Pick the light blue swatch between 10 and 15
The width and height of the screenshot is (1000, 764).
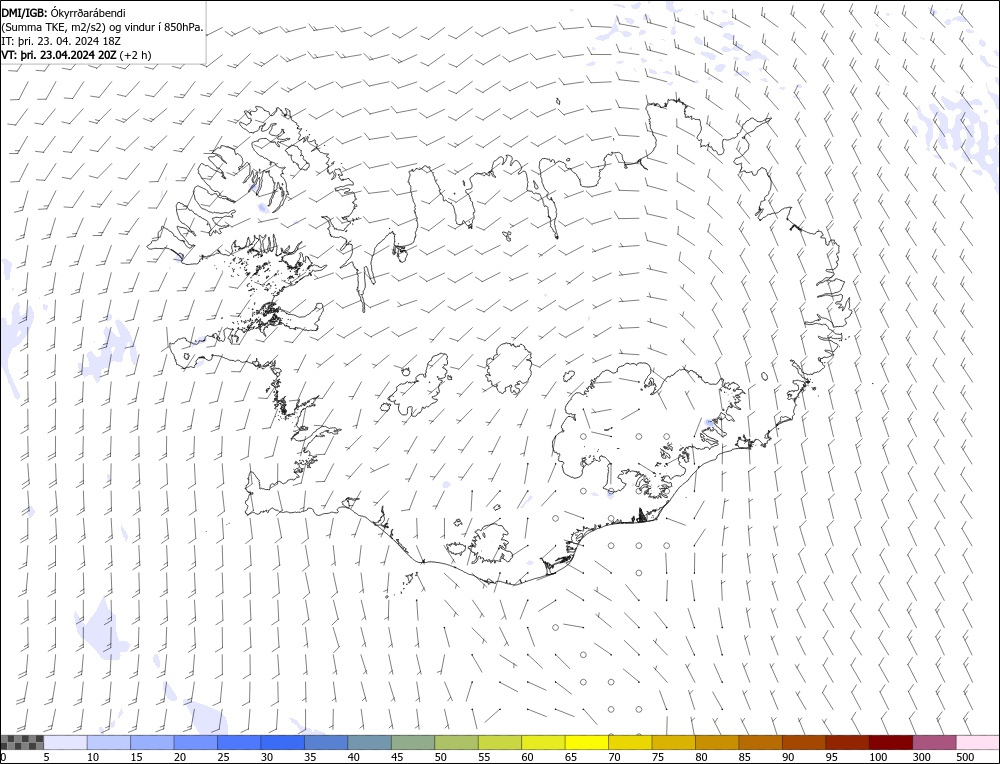coord(109,742)
